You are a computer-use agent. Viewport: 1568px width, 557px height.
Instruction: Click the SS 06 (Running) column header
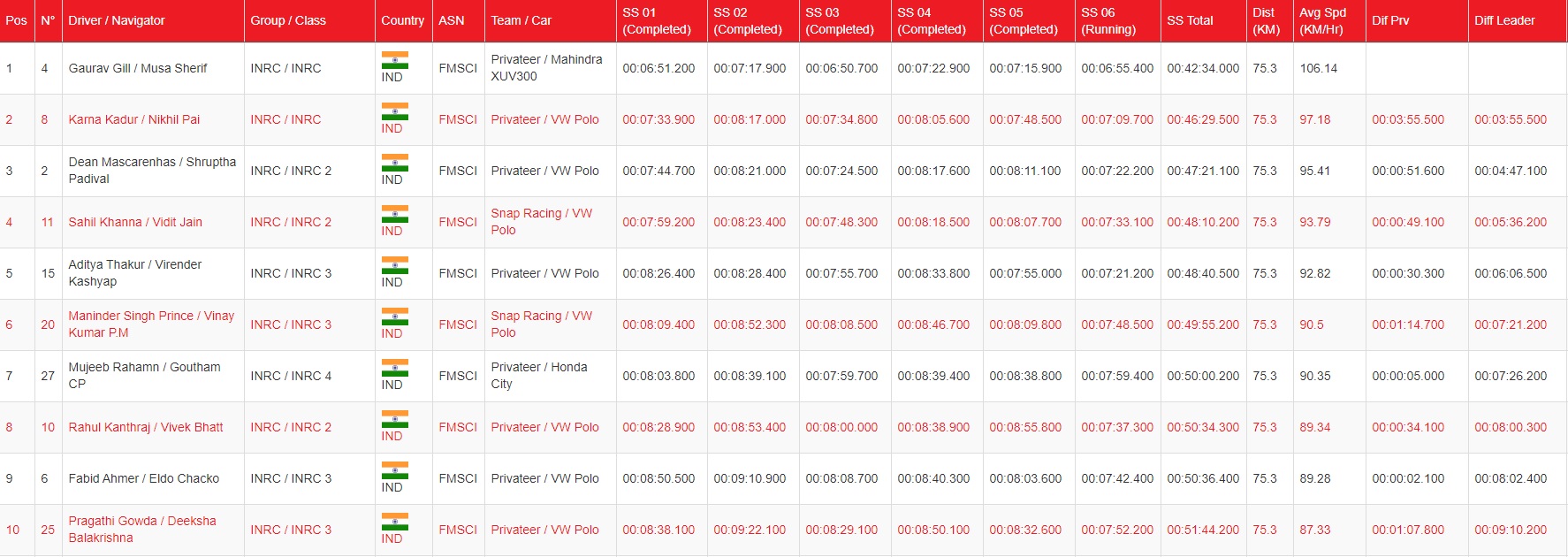1108,20
